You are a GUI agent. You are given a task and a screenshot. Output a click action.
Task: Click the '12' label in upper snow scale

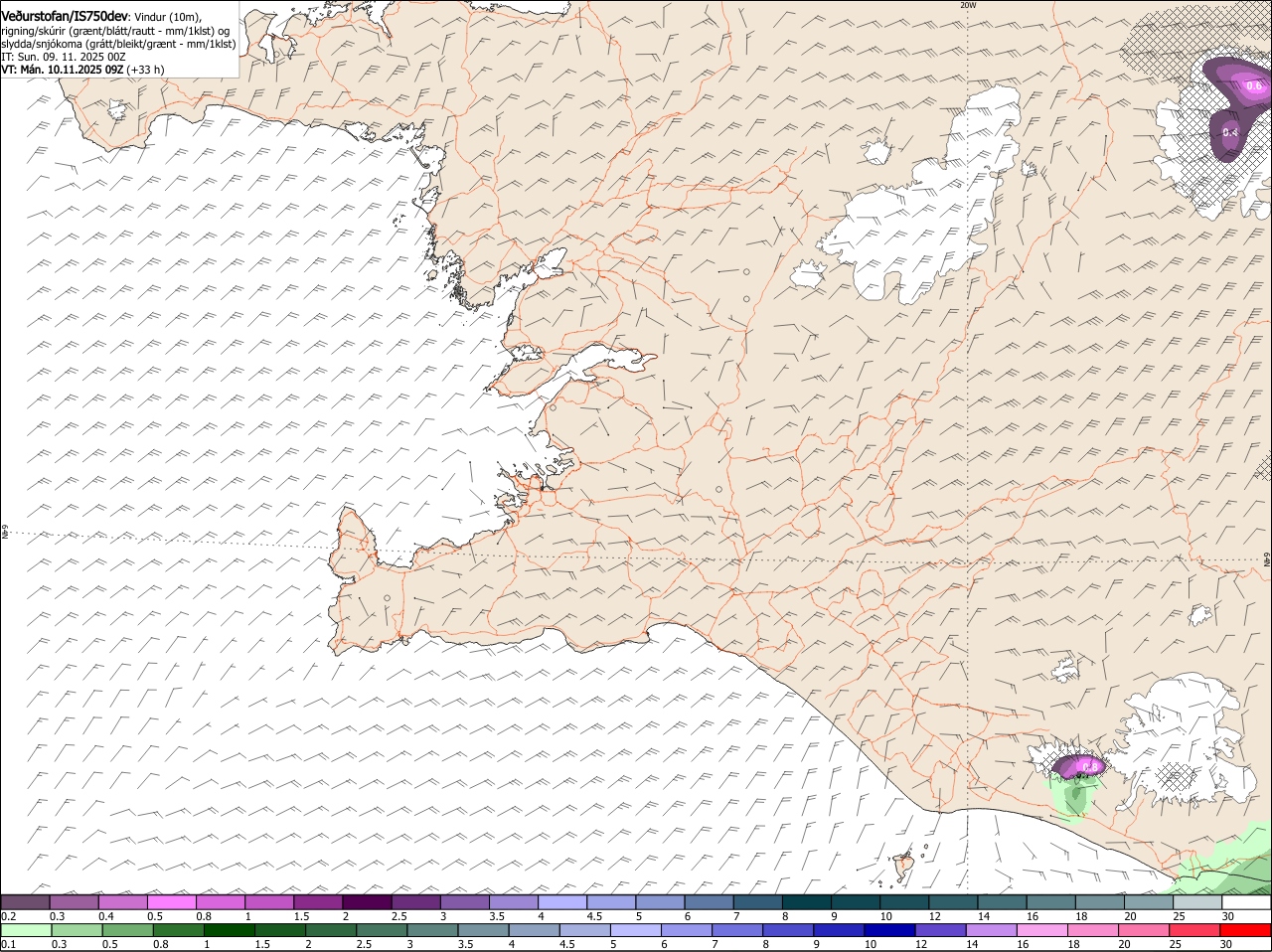pos(933,916)
